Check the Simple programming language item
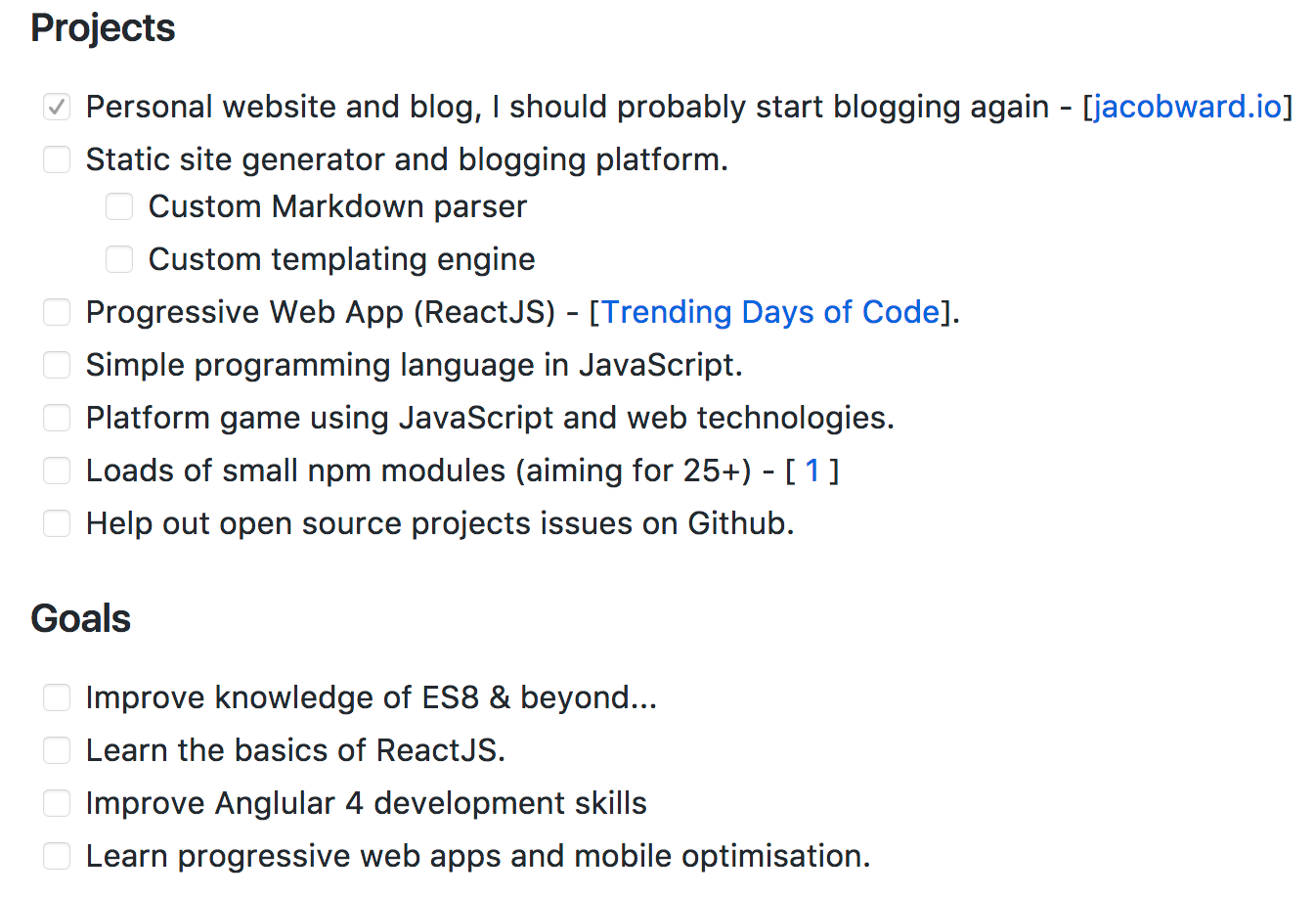 pyautogui.click(x=57, y=365)
